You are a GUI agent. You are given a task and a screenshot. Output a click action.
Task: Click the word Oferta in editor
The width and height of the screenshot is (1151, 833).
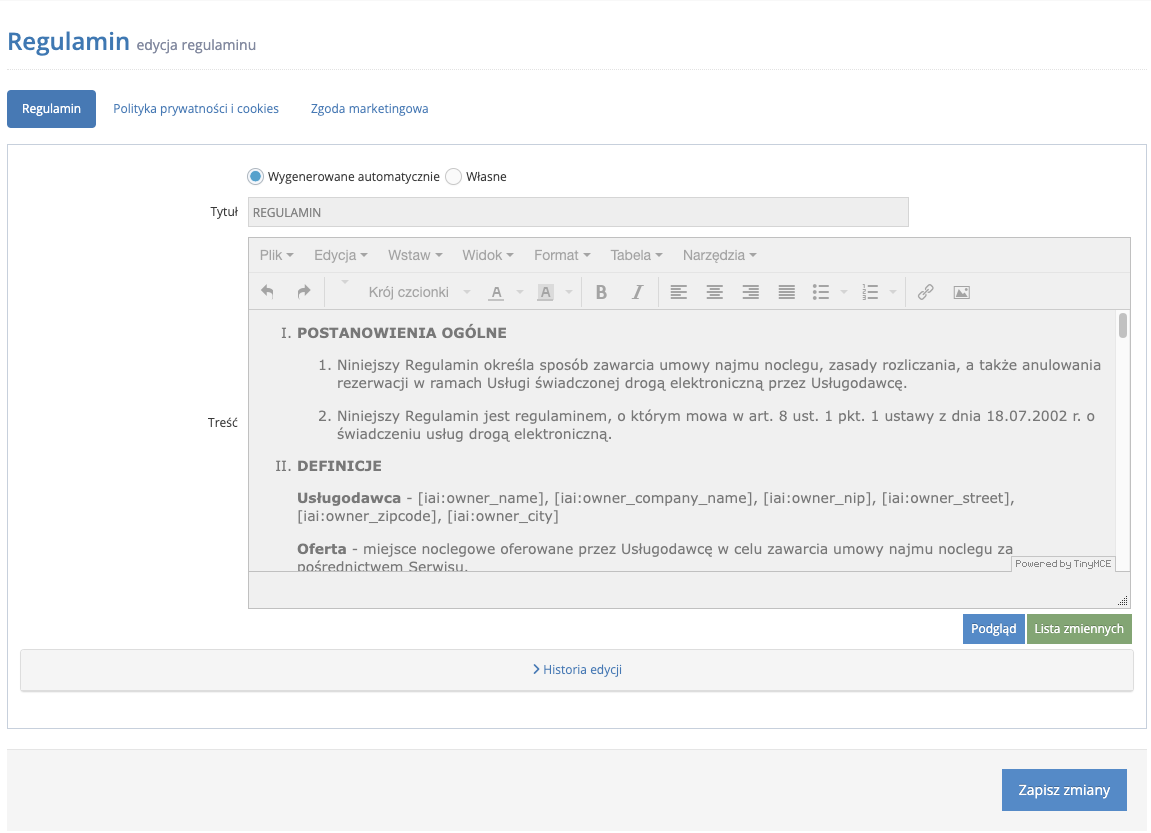pos(322,549)
